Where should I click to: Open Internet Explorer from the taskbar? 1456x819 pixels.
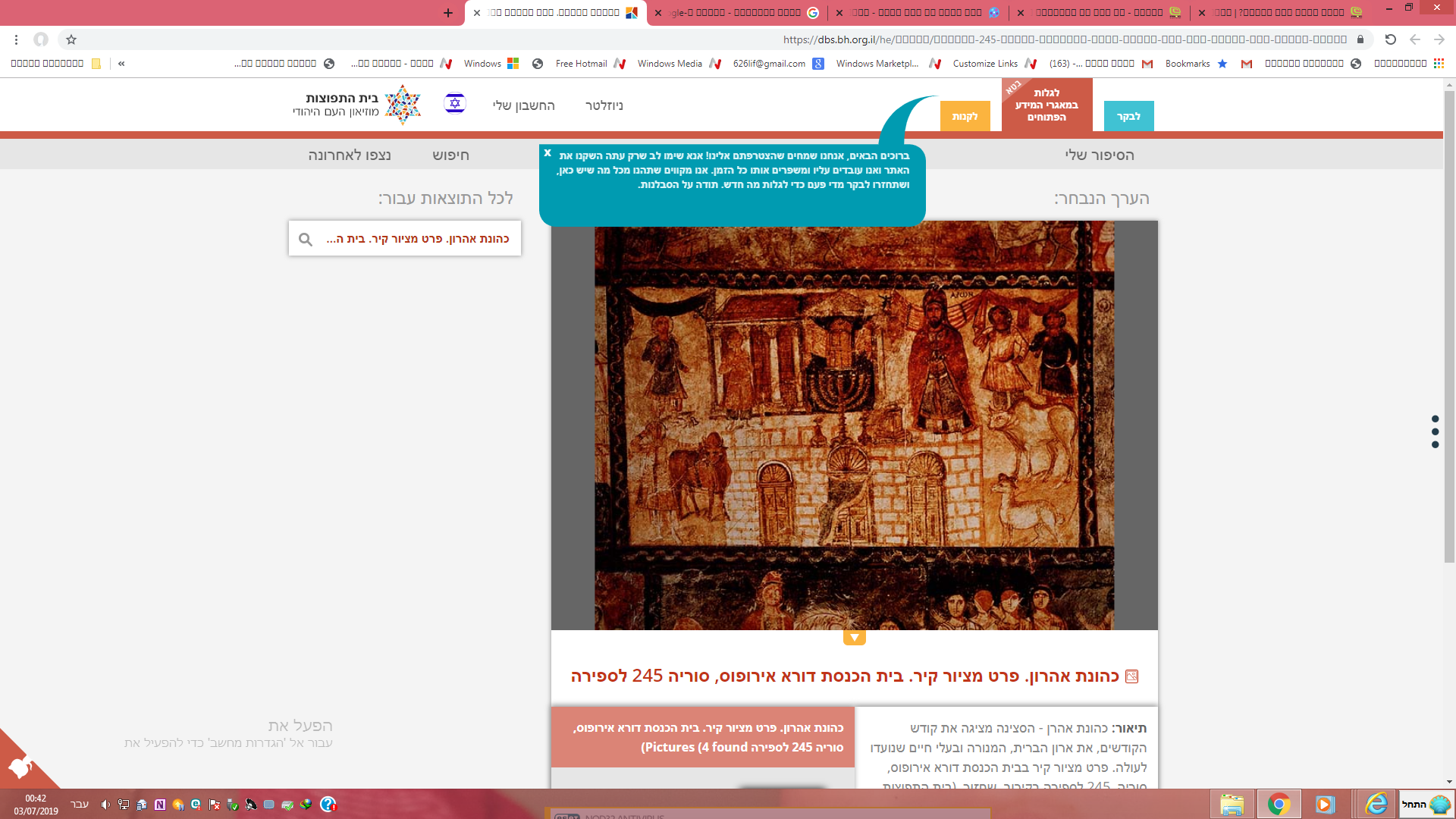[x=1376, y=804]
